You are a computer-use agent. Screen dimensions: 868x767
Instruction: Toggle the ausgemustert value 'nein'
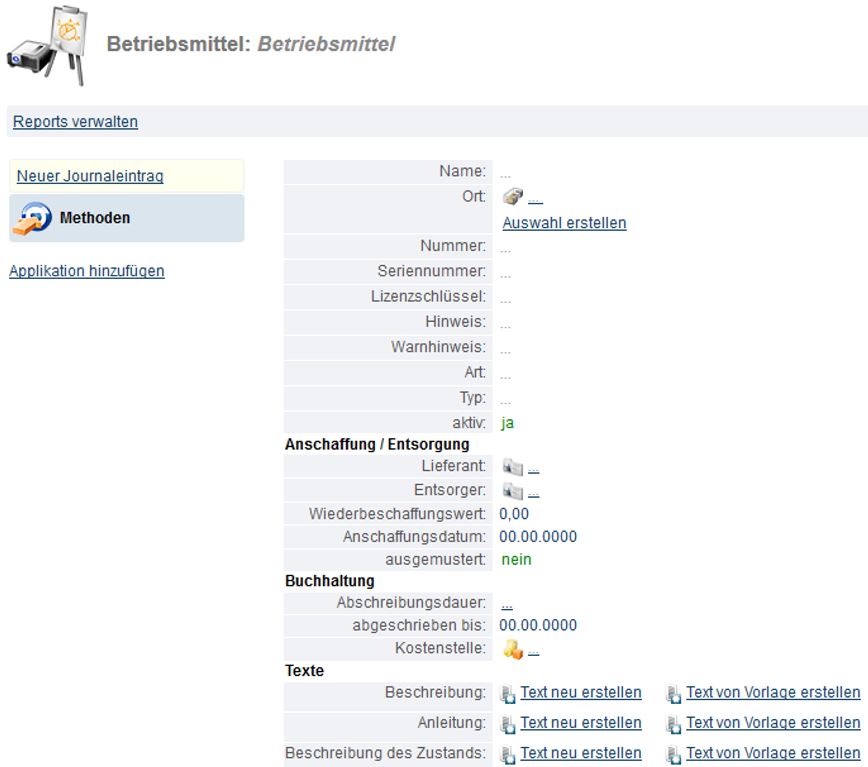point(516,560)
